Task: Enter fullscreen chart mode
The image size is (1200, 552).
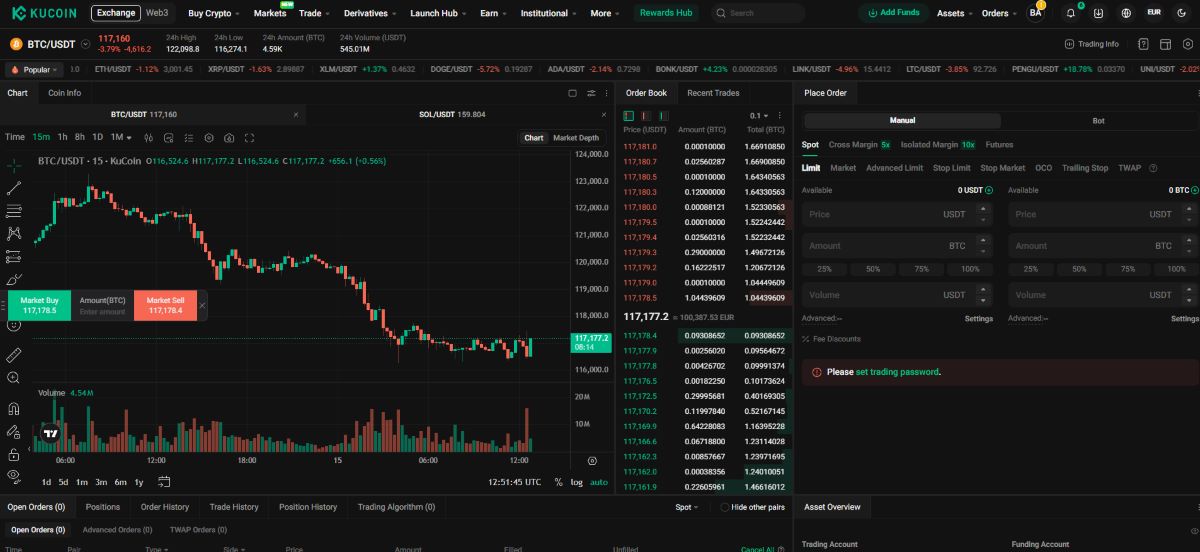Action: (x=249, y=137)
